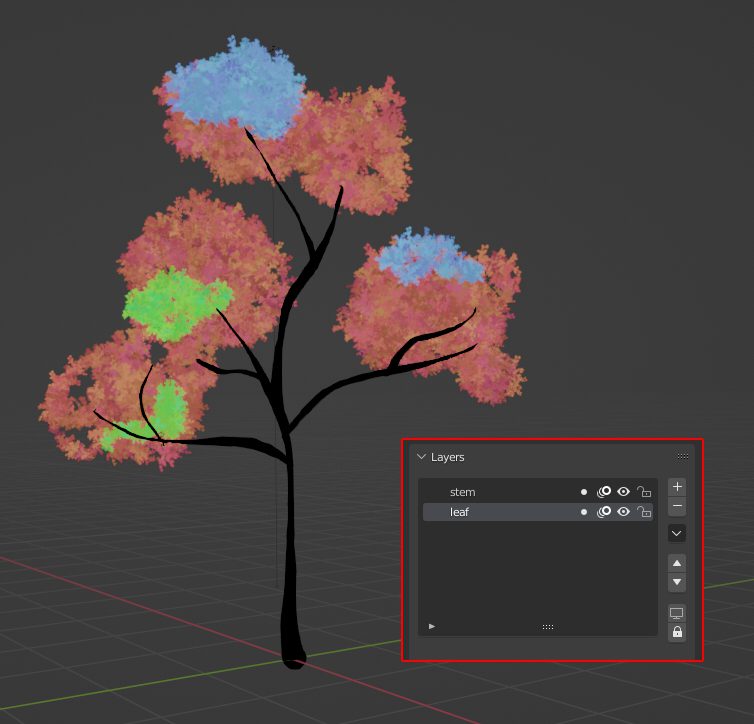754x724 pixels.
Task: Collapse the Layers panel
Action: (x=421, y=457)
